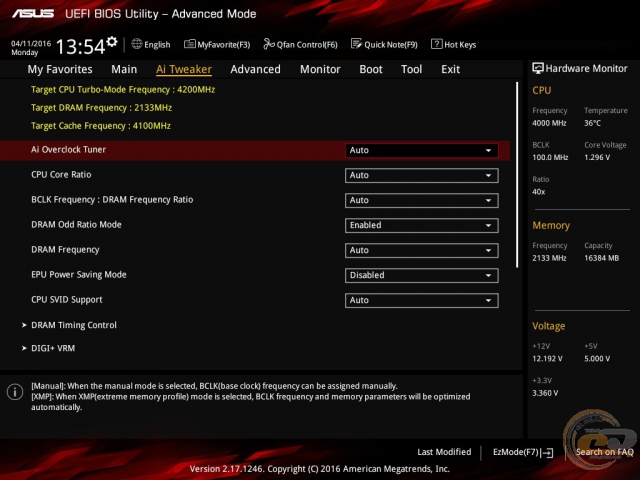Open the Monitor tab

pyautogui.click(x=320, y=69)
